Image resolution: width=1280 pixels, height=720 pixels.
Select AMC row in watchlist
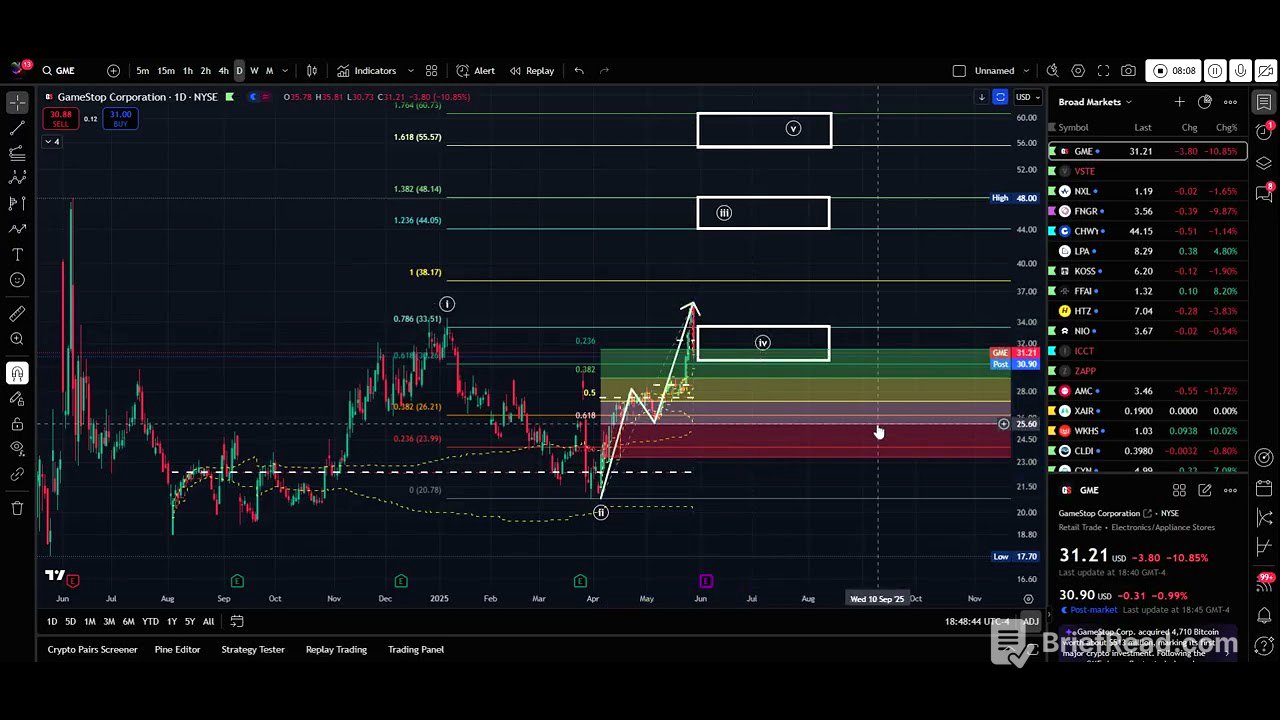(x=1147, y=391)
